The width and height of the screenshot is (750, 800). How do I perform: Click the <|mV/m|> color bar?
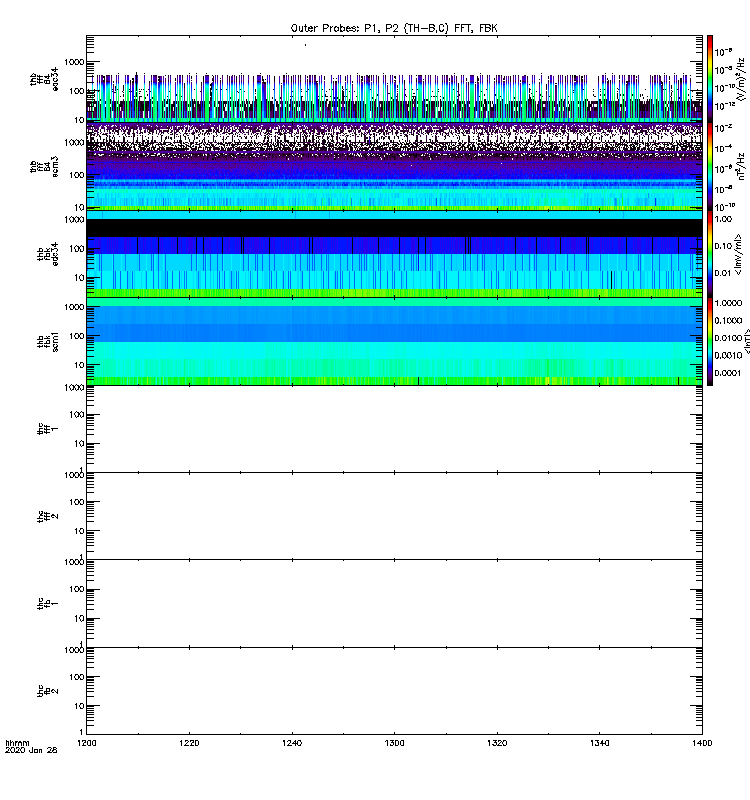tap(710, 254)
